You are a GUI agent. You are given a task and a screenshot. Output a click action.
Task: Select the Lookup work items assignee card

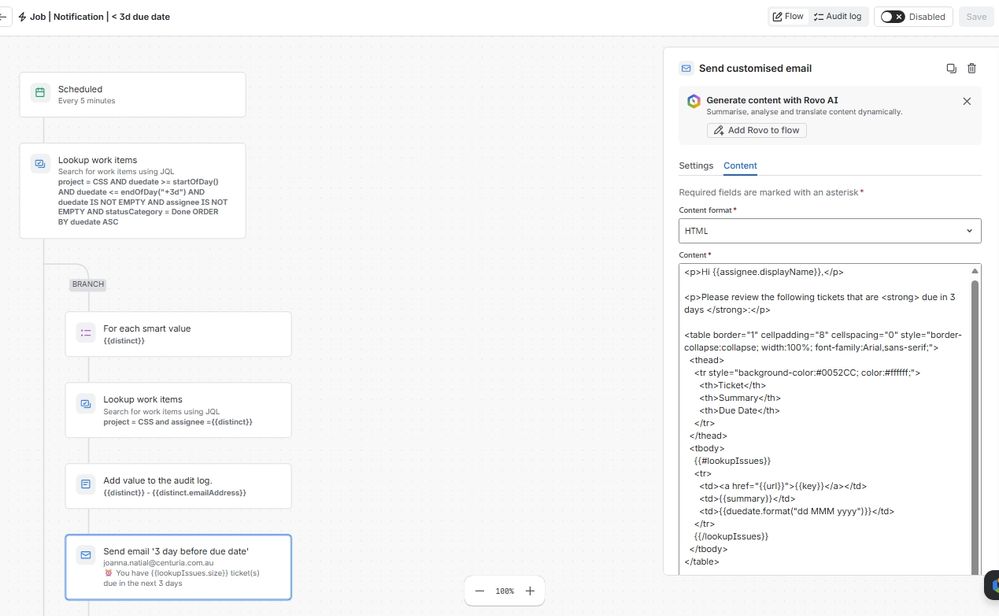pyautogui.click(x=178, y=410)
